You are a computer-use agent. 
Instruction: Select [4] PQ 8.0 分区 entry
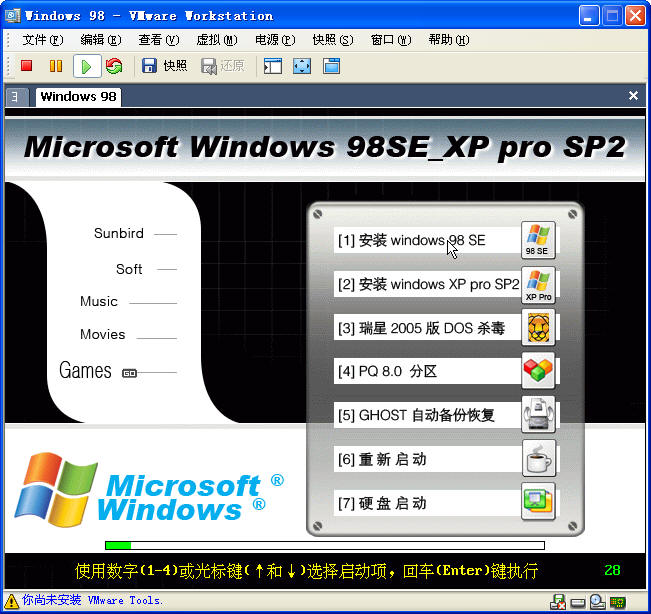click(x=427, y=371)
